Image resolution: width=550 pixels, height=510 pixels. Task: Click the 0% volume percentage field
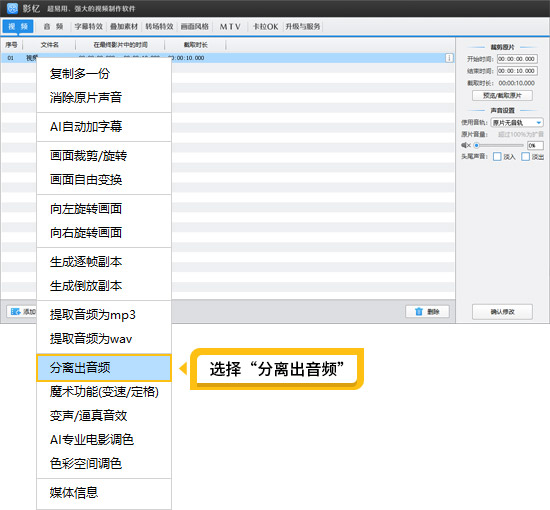535,145
